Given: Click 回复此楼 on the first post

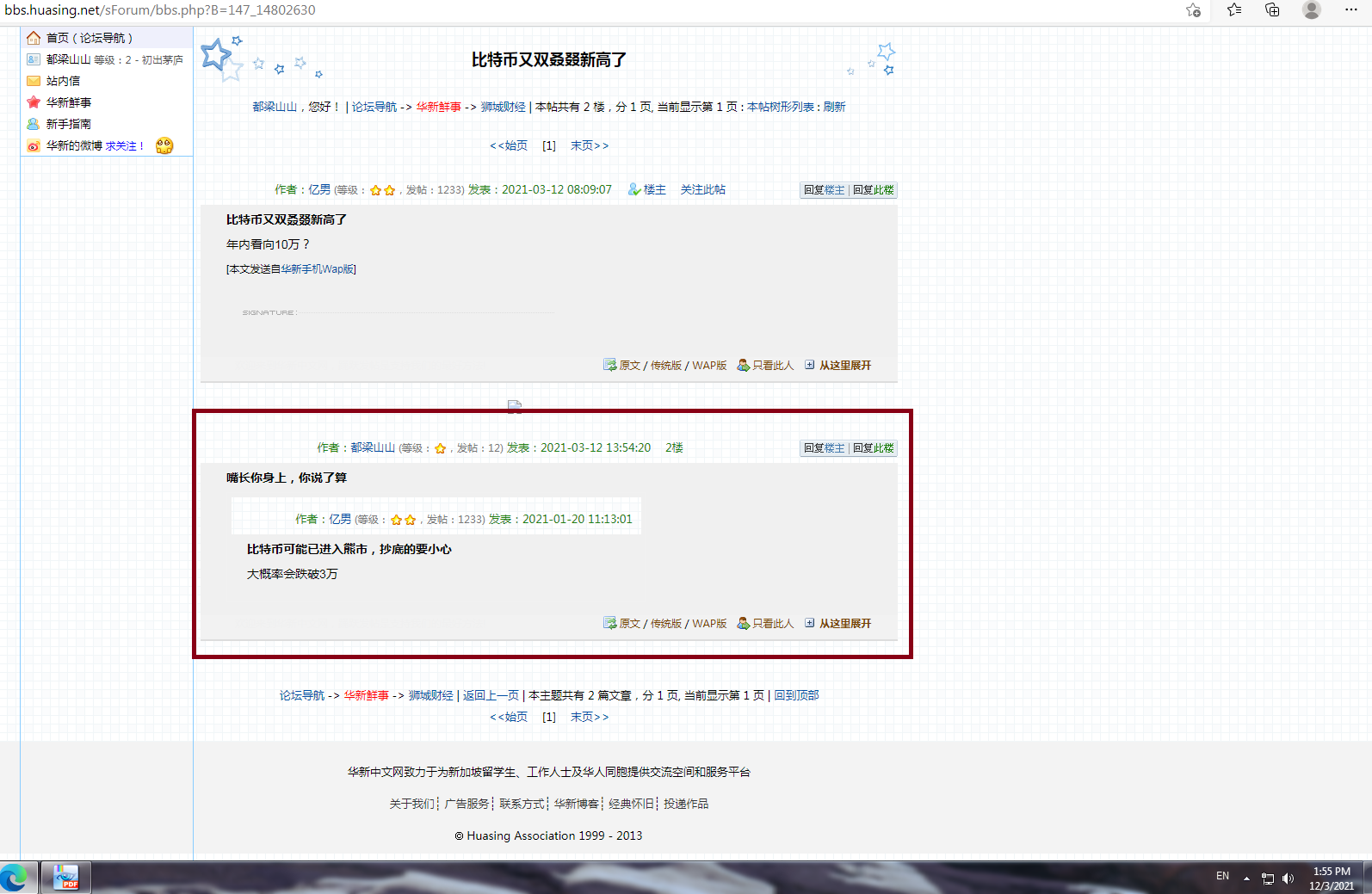Looking at the screenshot, I should (873, 190).
